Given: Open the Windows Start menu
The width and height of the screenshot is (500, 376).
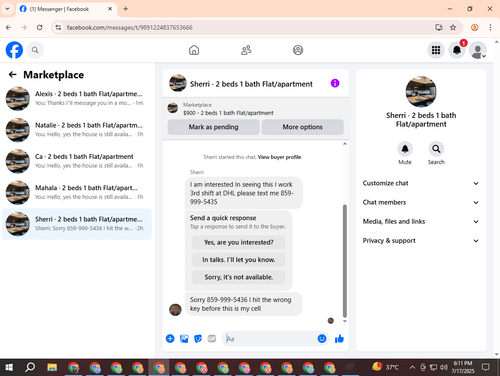Looking at the screenshot, I should tap(9, 367).
